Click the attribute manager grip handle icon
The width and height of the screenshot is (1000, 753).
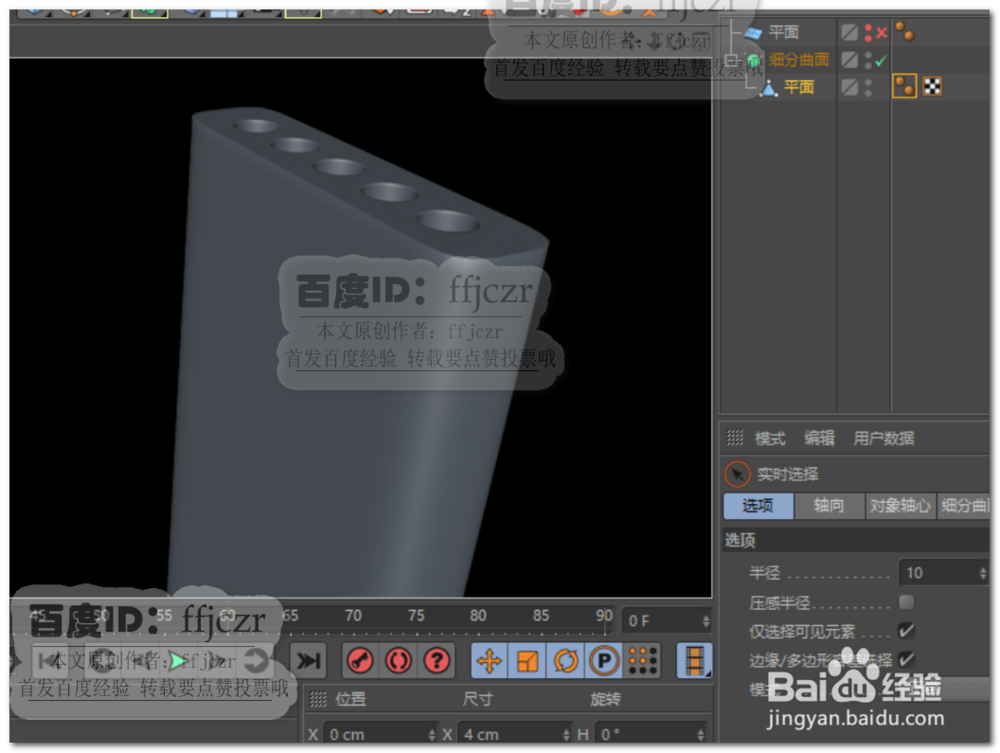point(735,438)
